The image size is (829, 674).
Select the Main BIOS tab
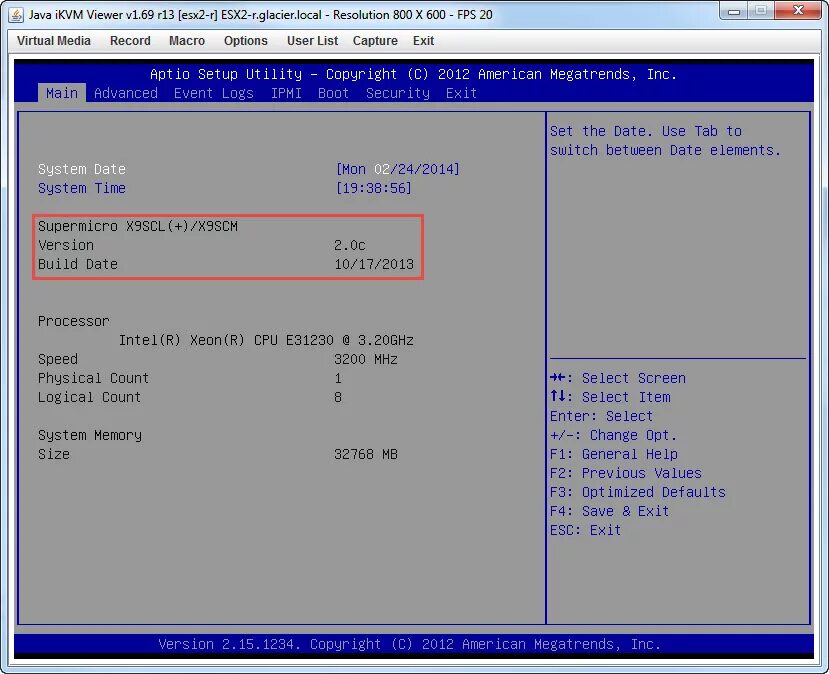point(62,93)
